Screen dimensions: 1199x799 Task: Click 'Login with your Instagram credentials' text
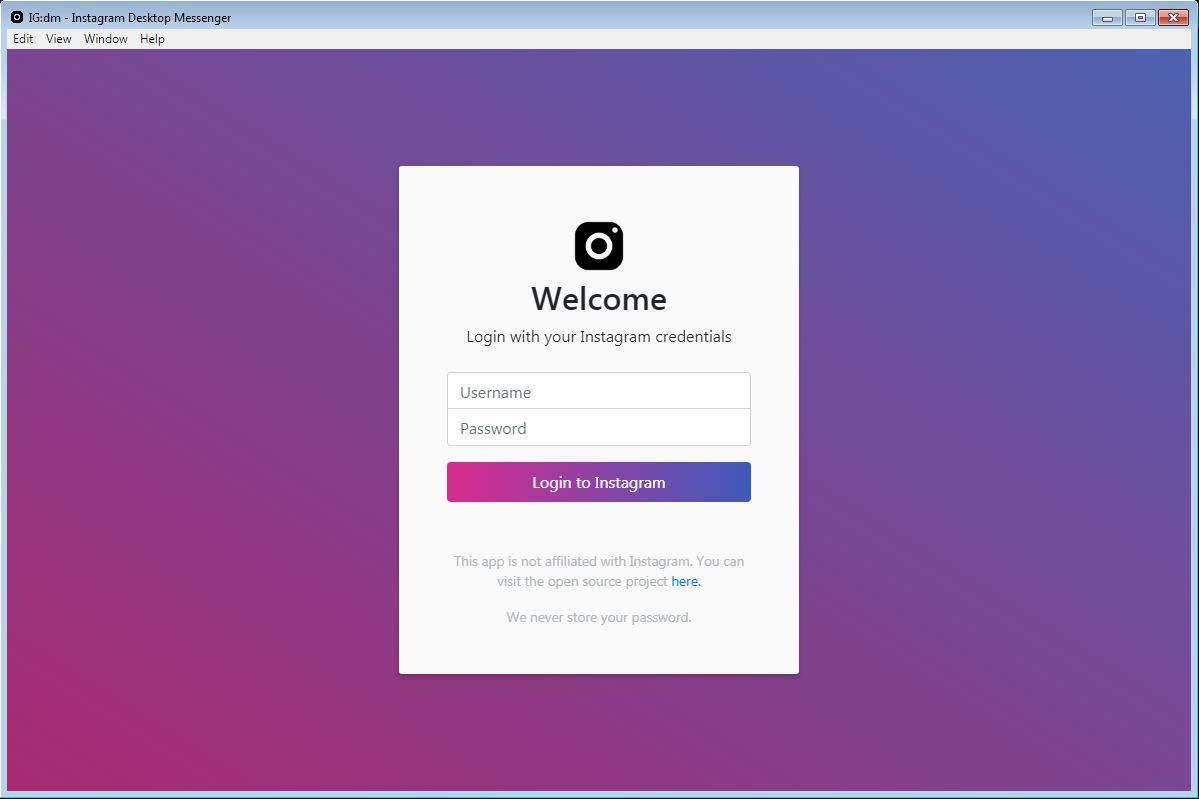[599, 337]
